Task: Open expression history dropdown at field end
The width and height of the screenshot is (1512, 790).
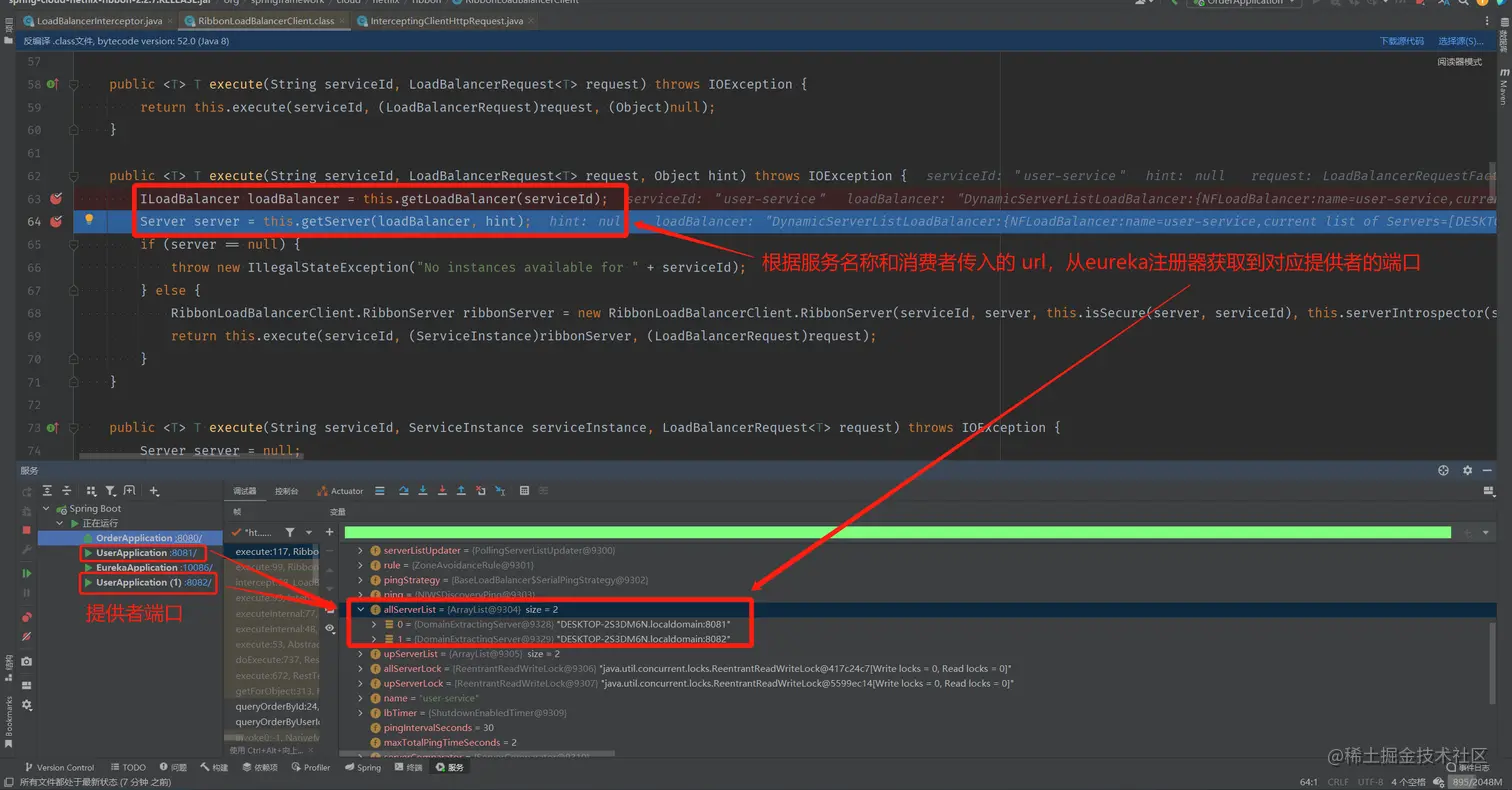Action: click(1484, 532)
